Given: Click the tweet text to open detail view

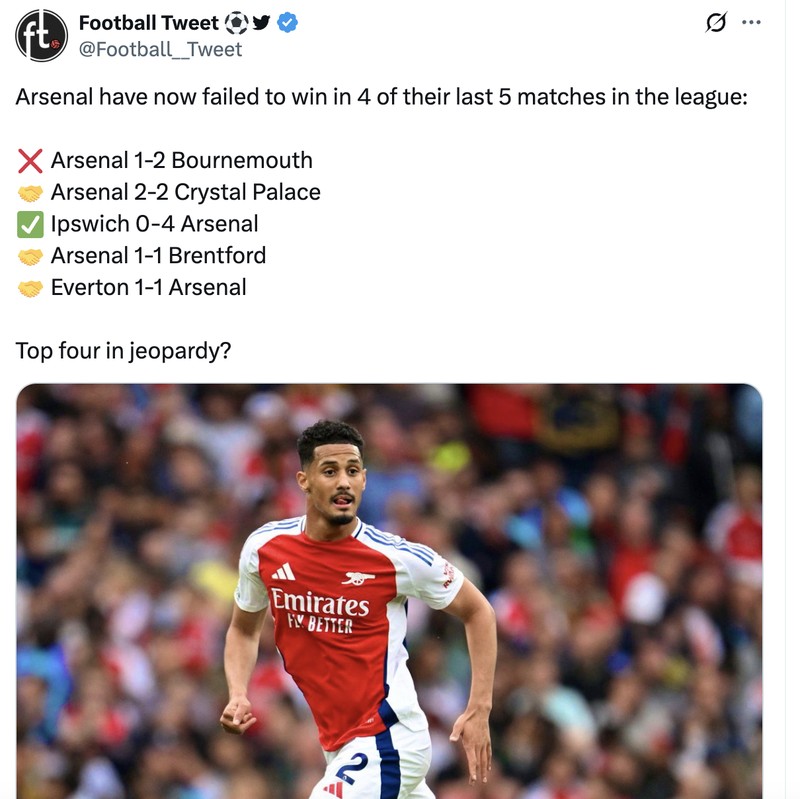Looking at the screenshot, I should [x=300, y=94].
